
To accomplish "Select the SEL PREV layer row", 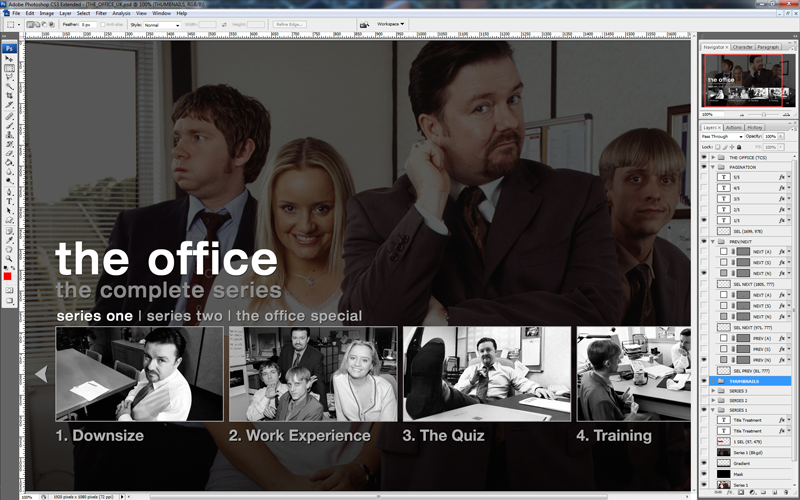I will point(751,371).
